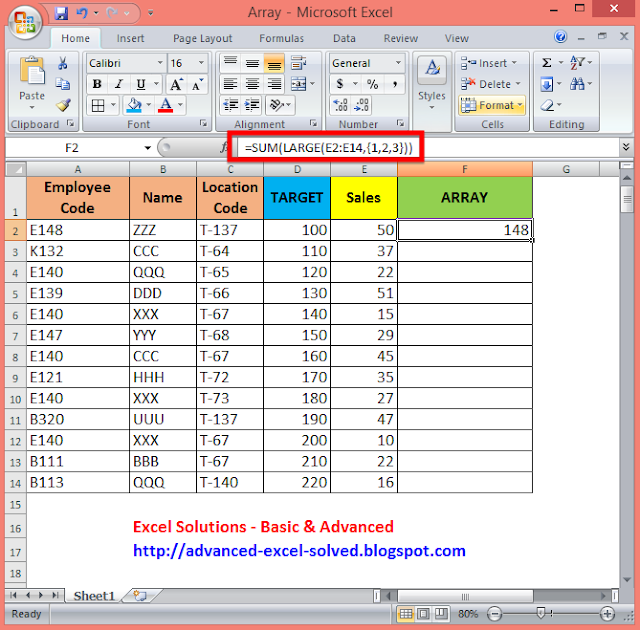This screenshot has width=640, height=630.
Task: Open the Page Layout tab
Action: (x=202, y=38)
